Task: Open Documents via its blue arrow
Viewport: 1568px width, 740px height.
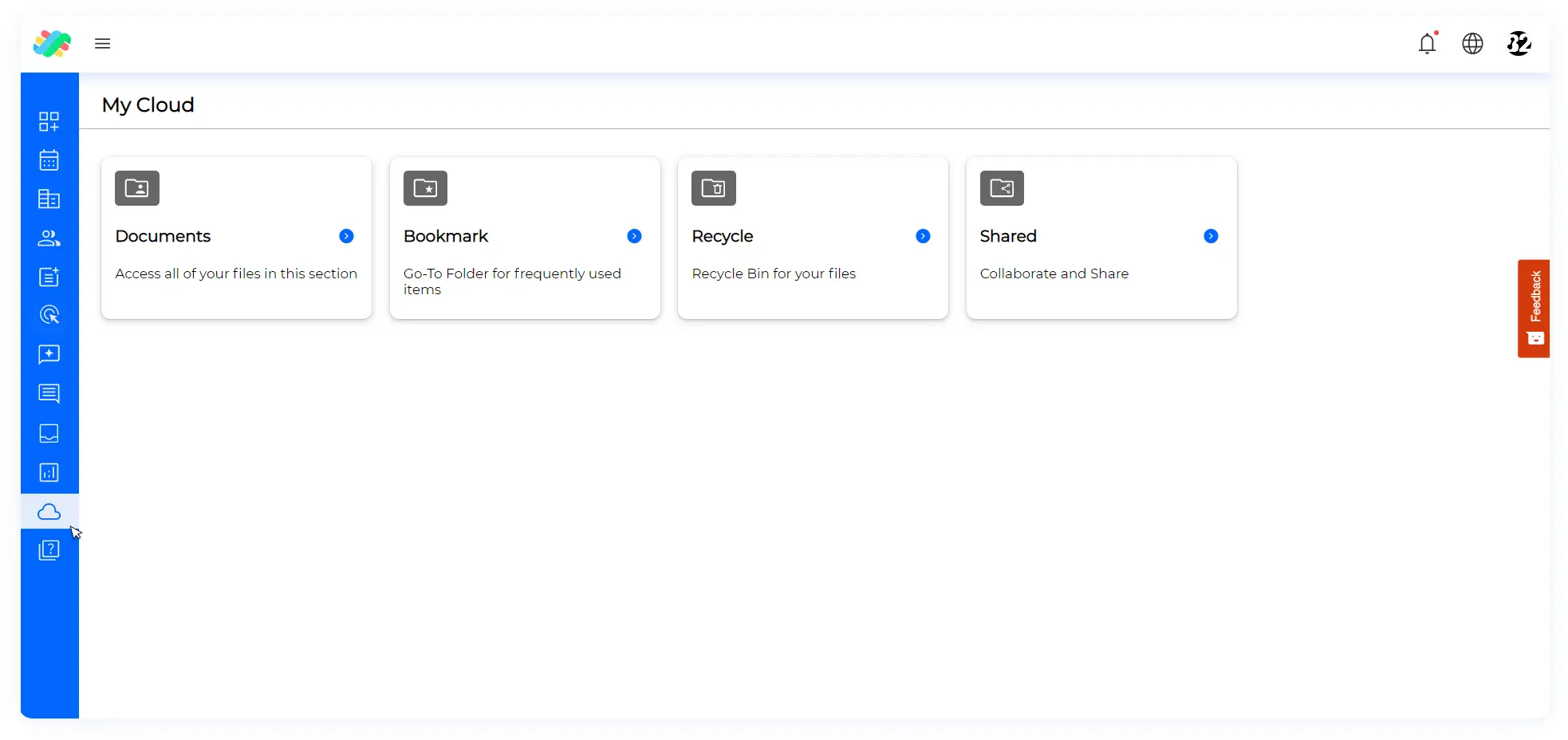Action: click(x=346, y=236)
